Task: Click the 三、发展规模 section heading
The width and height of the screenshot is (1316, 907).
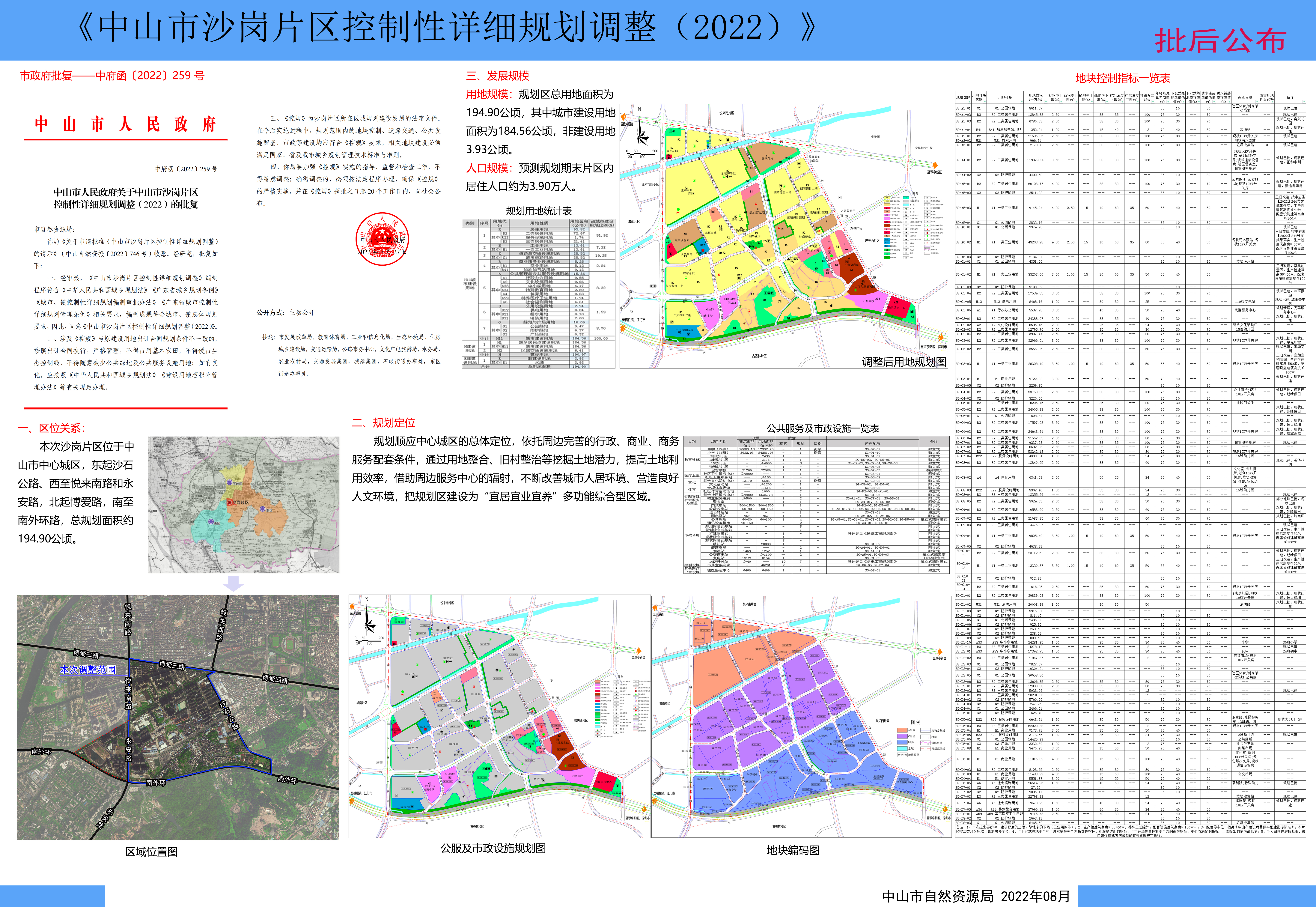Action: pyautogui.click(x=498, y=76)
